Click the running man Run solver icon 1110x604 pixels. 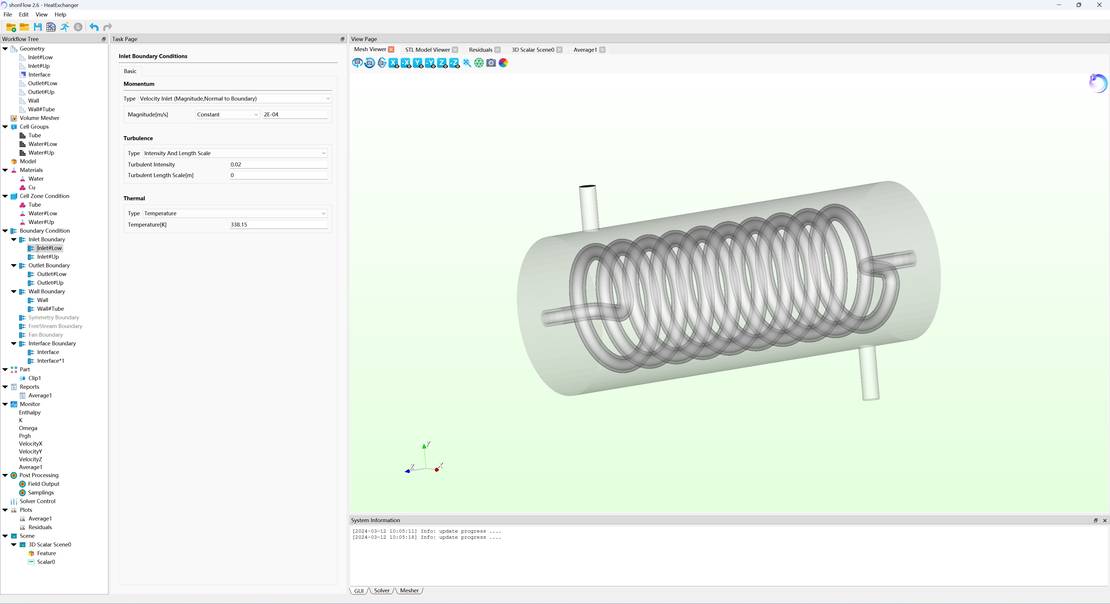point(65,27)
